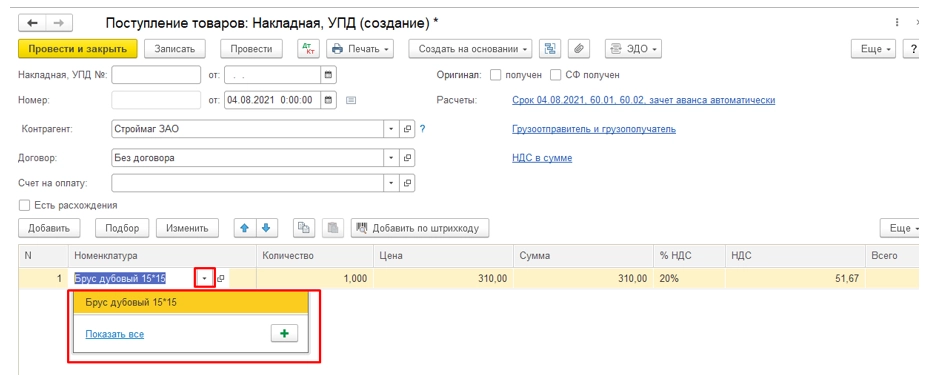Expand Печать dropdown

[360, 49]
